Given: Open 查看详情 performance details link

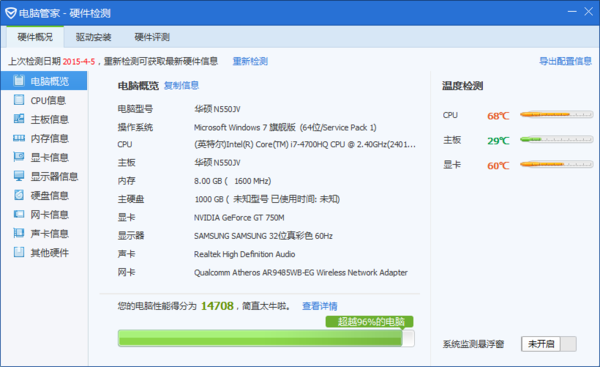Looking at the screenshot, I should (x=320, y=306).
